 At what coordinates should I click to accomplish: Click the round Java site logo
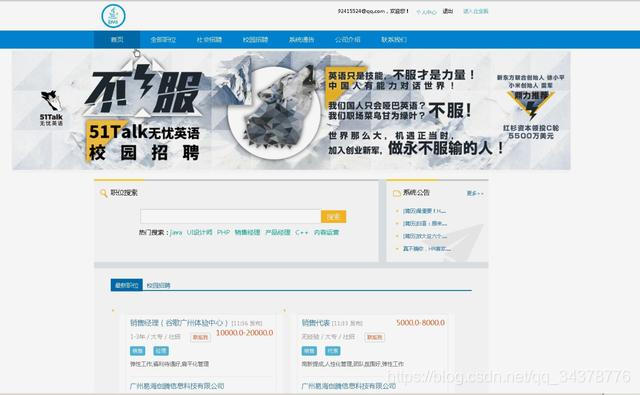click(x=113, y=16)
